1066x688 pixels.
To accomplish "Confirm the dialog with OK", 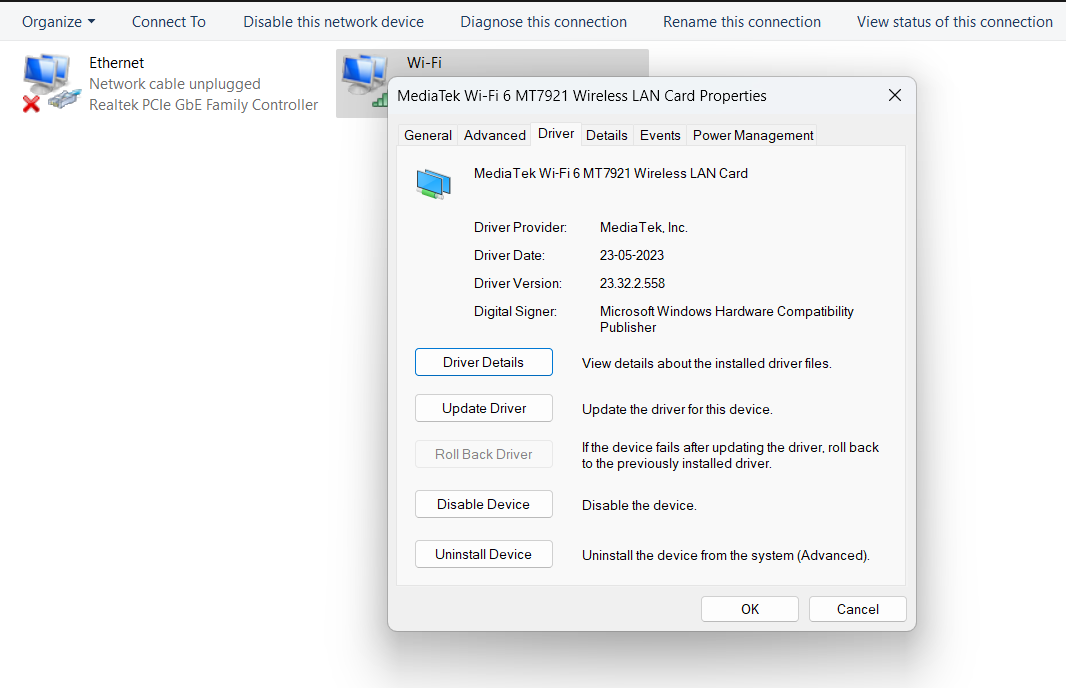I will click(750, 609).
